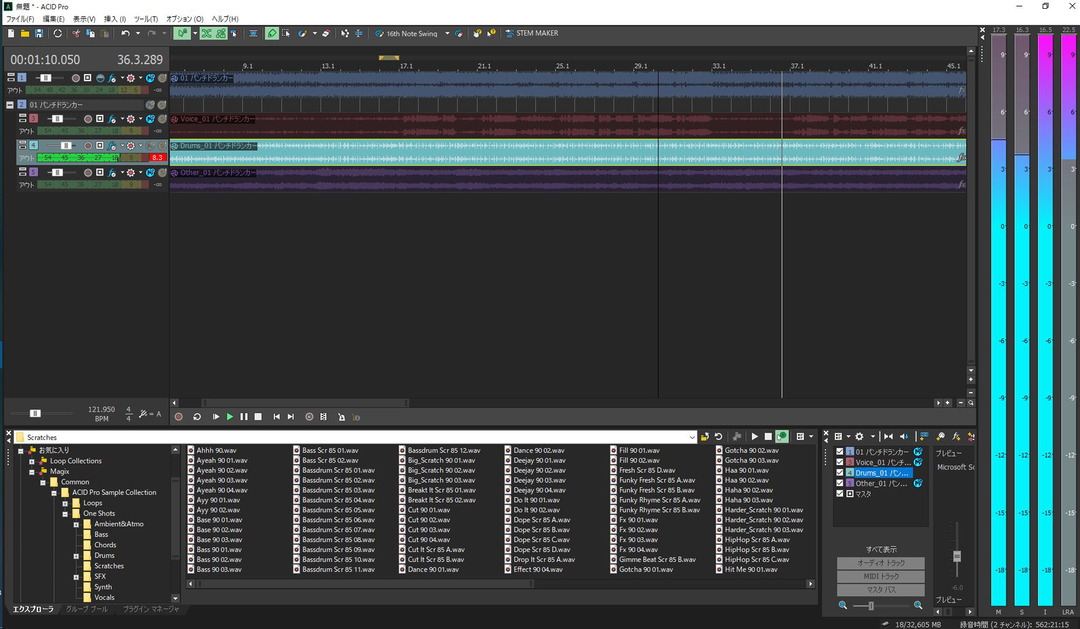Click the オーディオ トラック button

click(881, 563)
